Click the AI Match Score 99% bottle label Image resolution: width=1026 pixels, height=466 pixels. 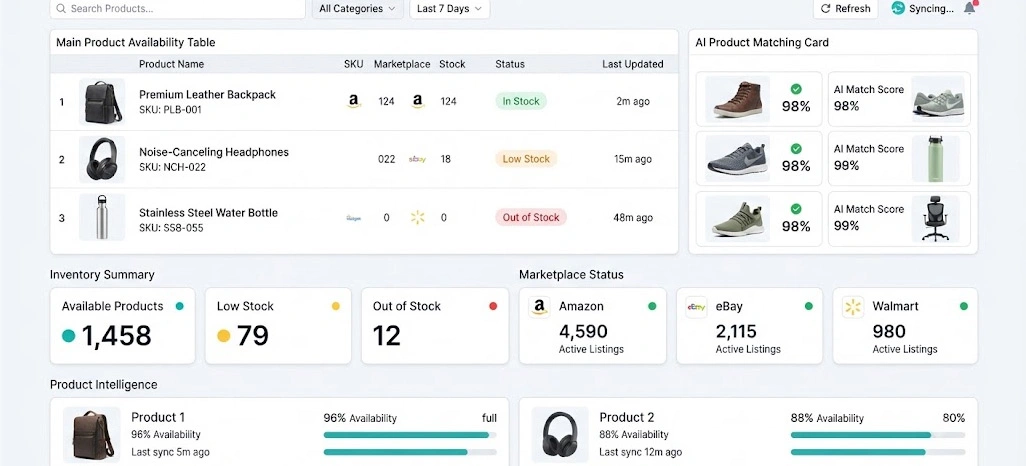[x=868, y=157]
